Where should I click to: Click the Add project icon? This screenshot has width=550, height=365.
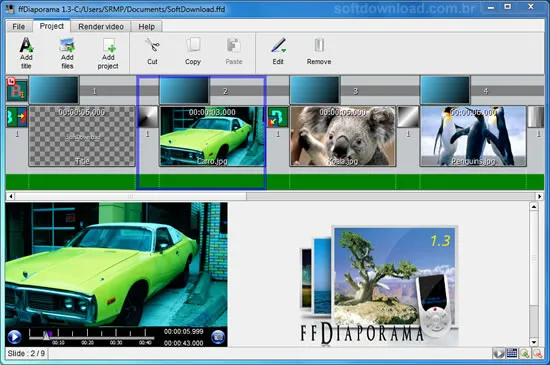[x=108, y=46]
